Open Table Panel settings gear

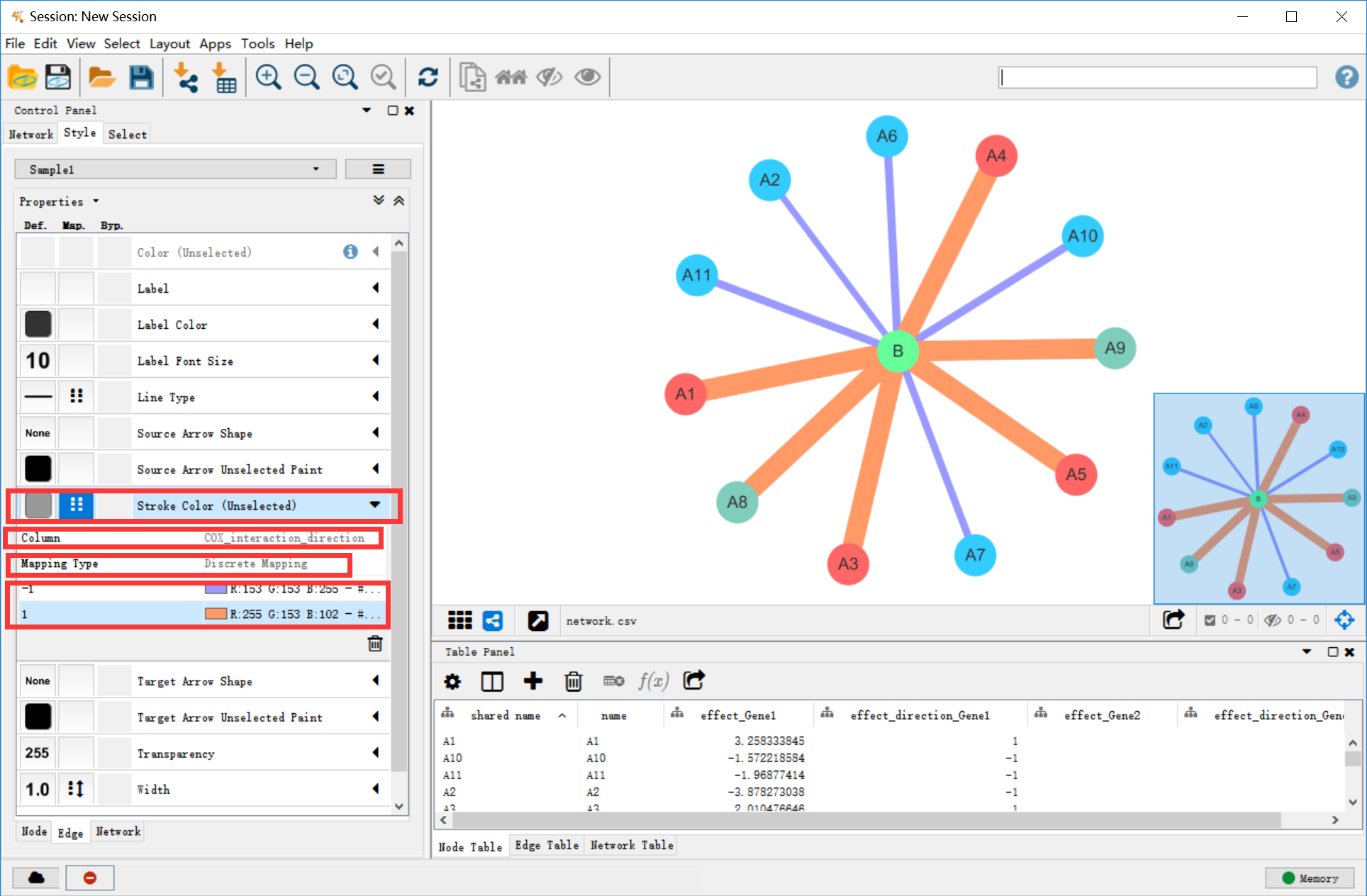[x=452, y=682]
